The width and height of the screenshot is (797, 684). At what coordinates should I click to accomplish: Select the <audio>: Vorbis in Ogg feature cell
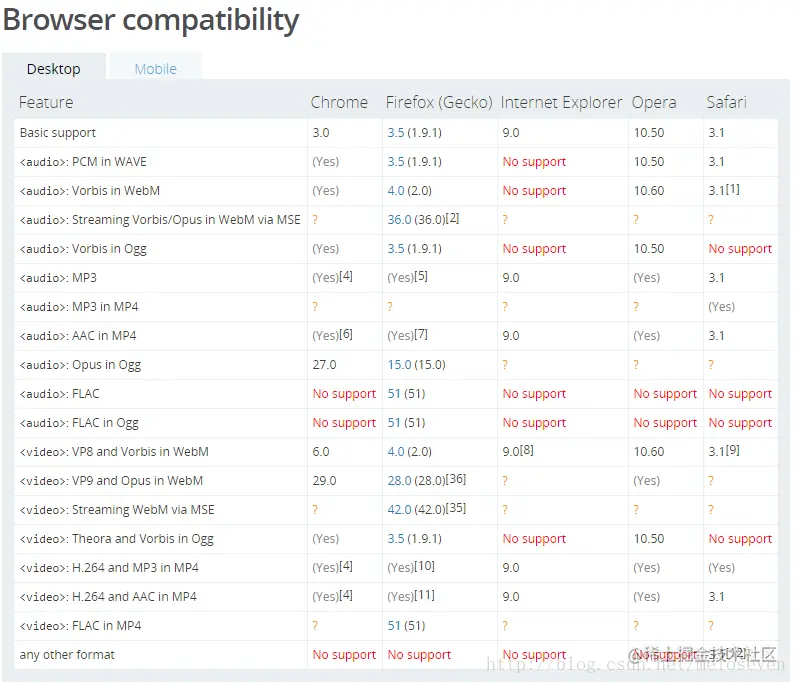coord(161,248)
